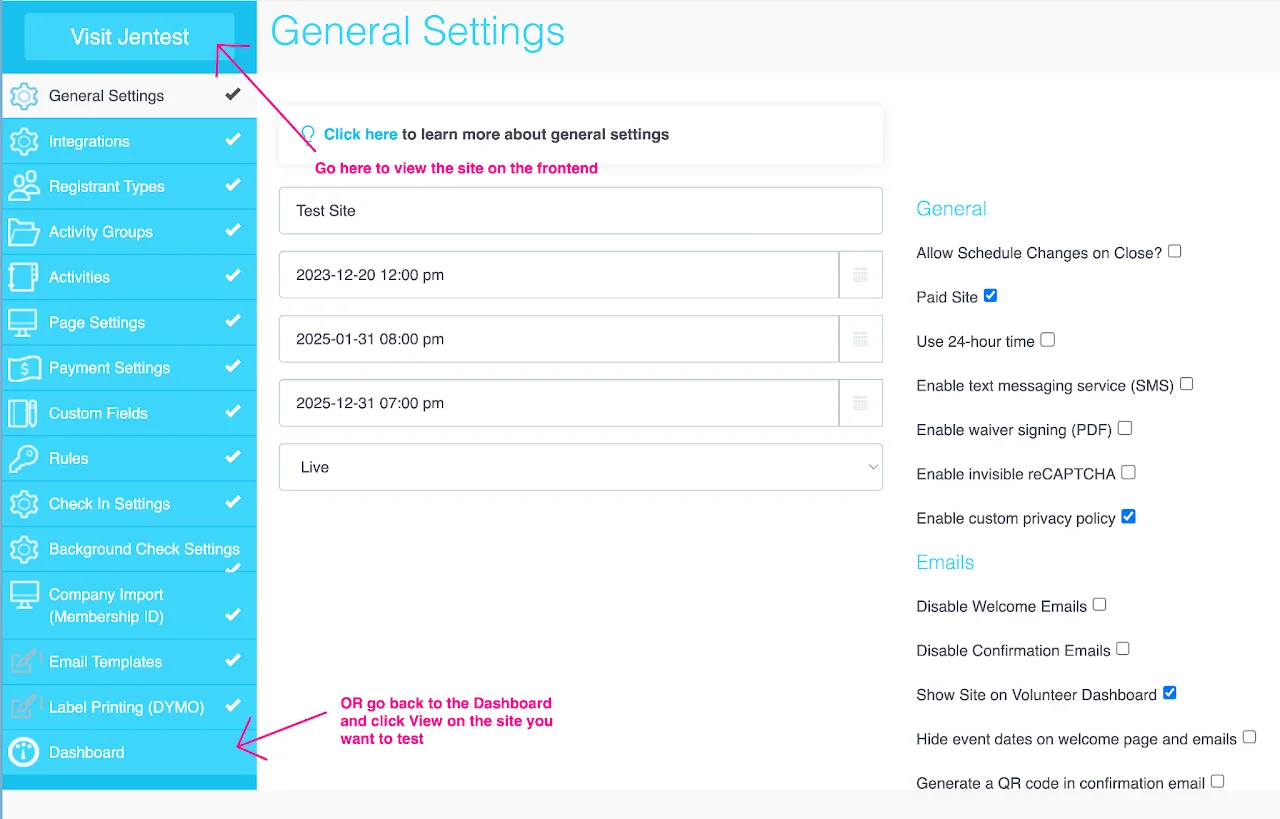Open calendar picker for 2023-12-20 date
Image resolution: width=1280 pixels, height=819 pixels.
click(860, 275)
